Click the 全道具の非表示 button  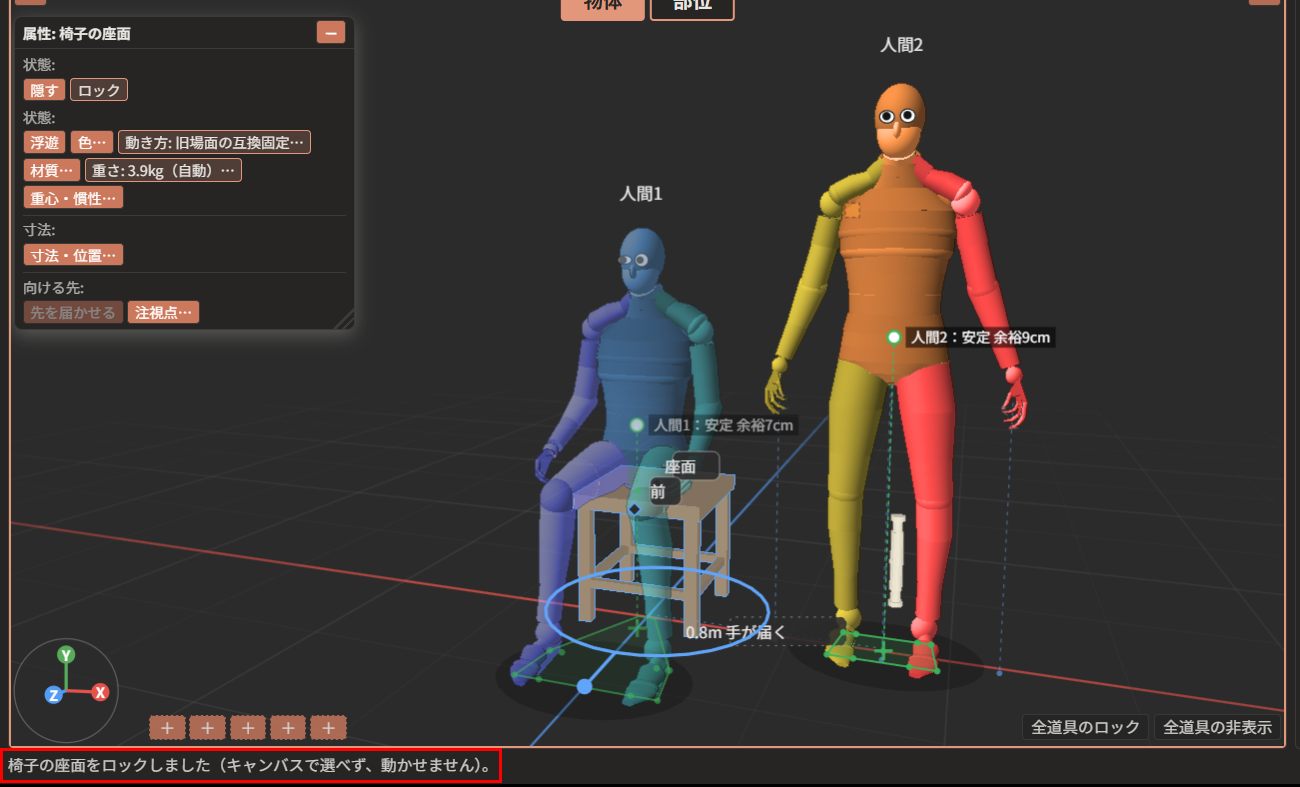(1217, 727)
